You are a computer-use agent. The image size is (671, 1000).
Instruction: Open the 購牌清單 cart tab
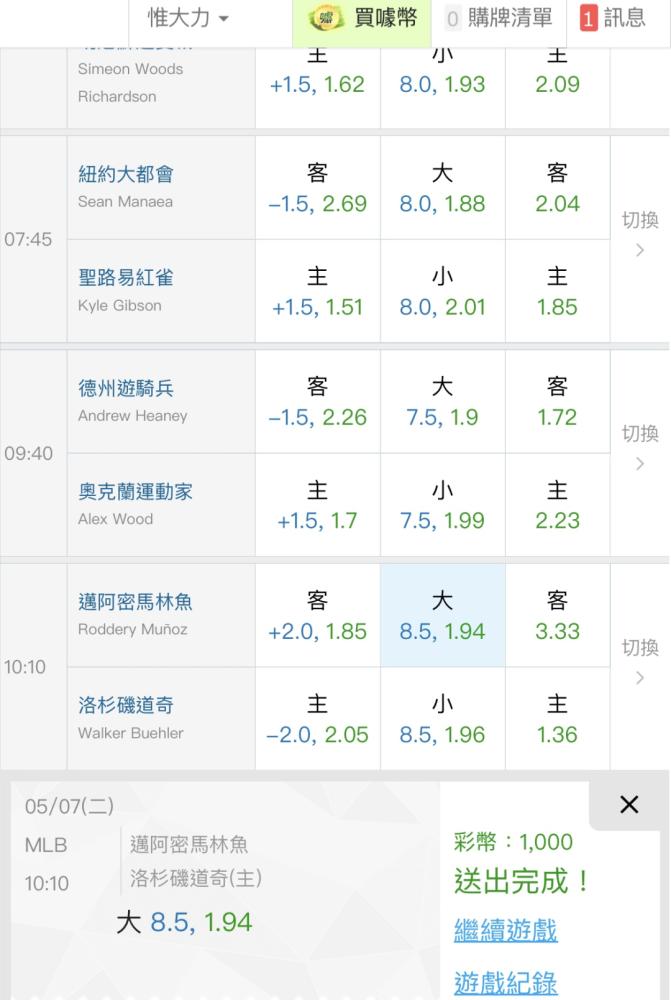pos(499,18)
